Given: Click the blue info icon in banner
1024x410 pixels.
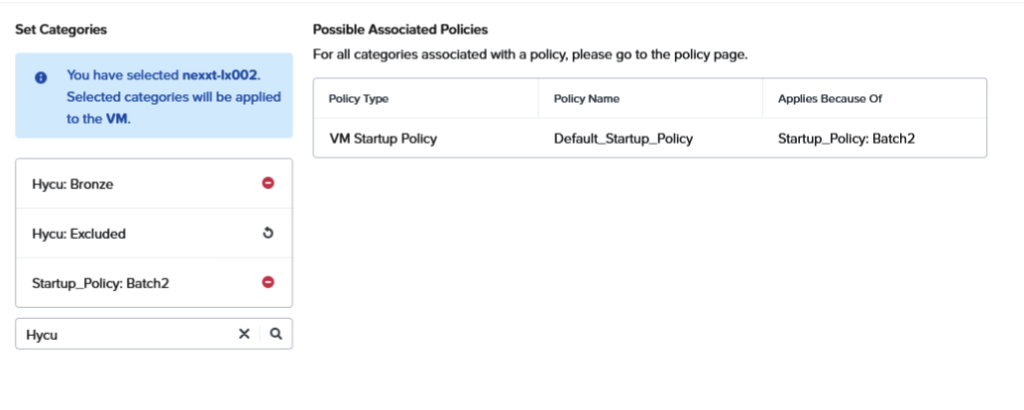Looking at the screenshot, I should pyautogui.click(x=41, y=77).
